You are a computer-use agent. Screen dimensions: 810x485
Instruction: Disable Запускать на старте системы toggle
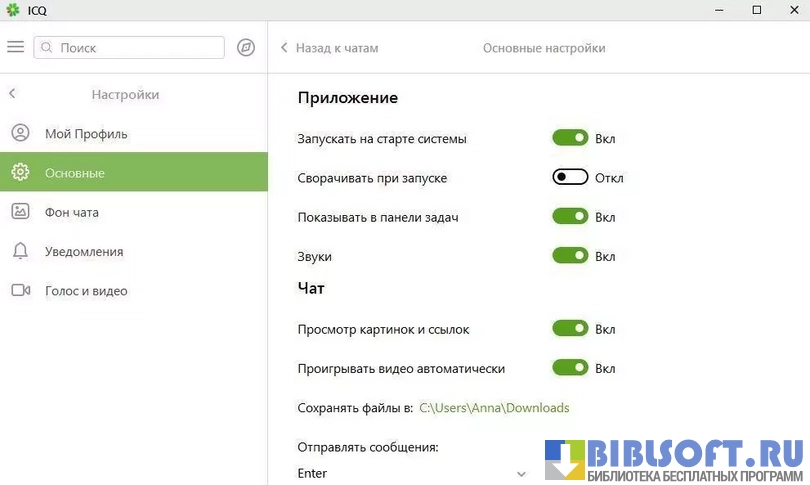click(x=570, y=138)
